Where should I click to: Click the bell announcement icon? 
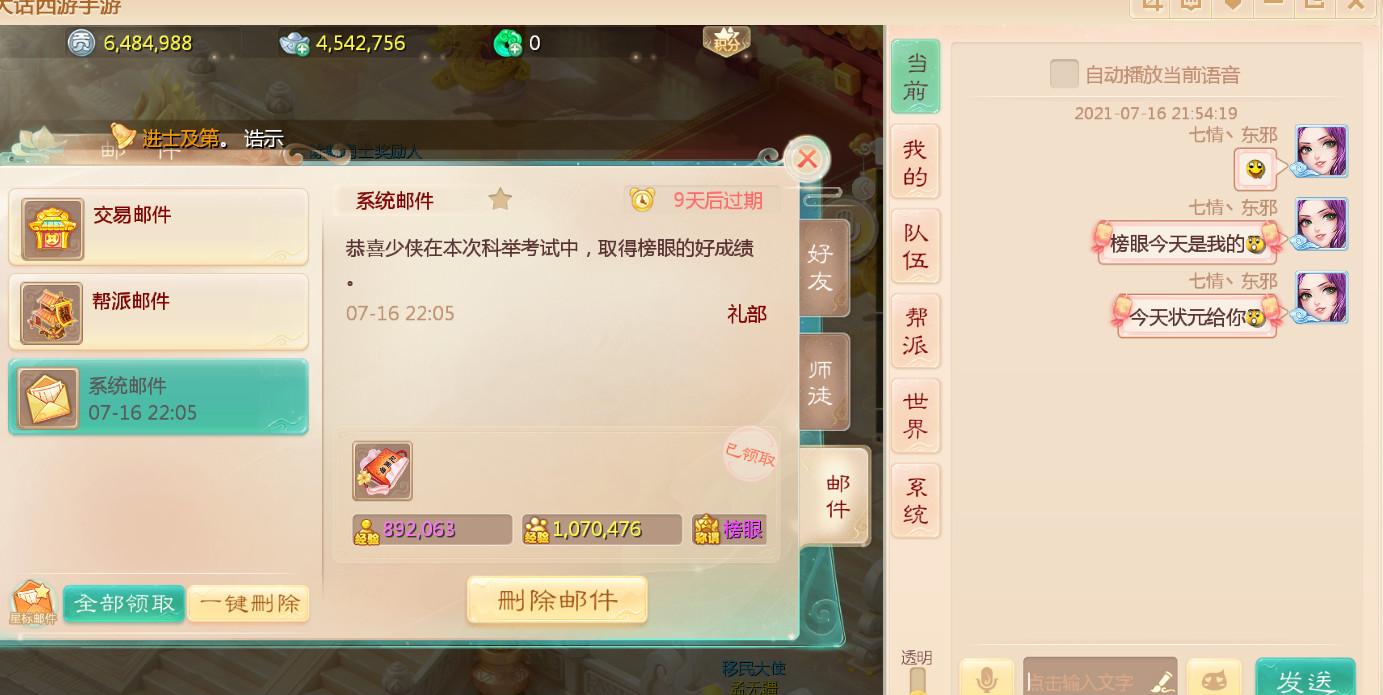(122, 137)
